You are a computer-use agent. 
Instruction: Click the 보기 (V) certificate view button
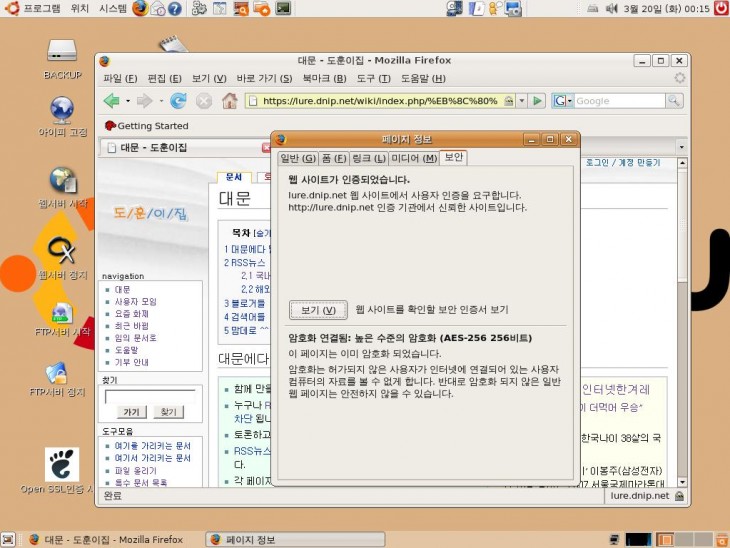coord(318,310)
